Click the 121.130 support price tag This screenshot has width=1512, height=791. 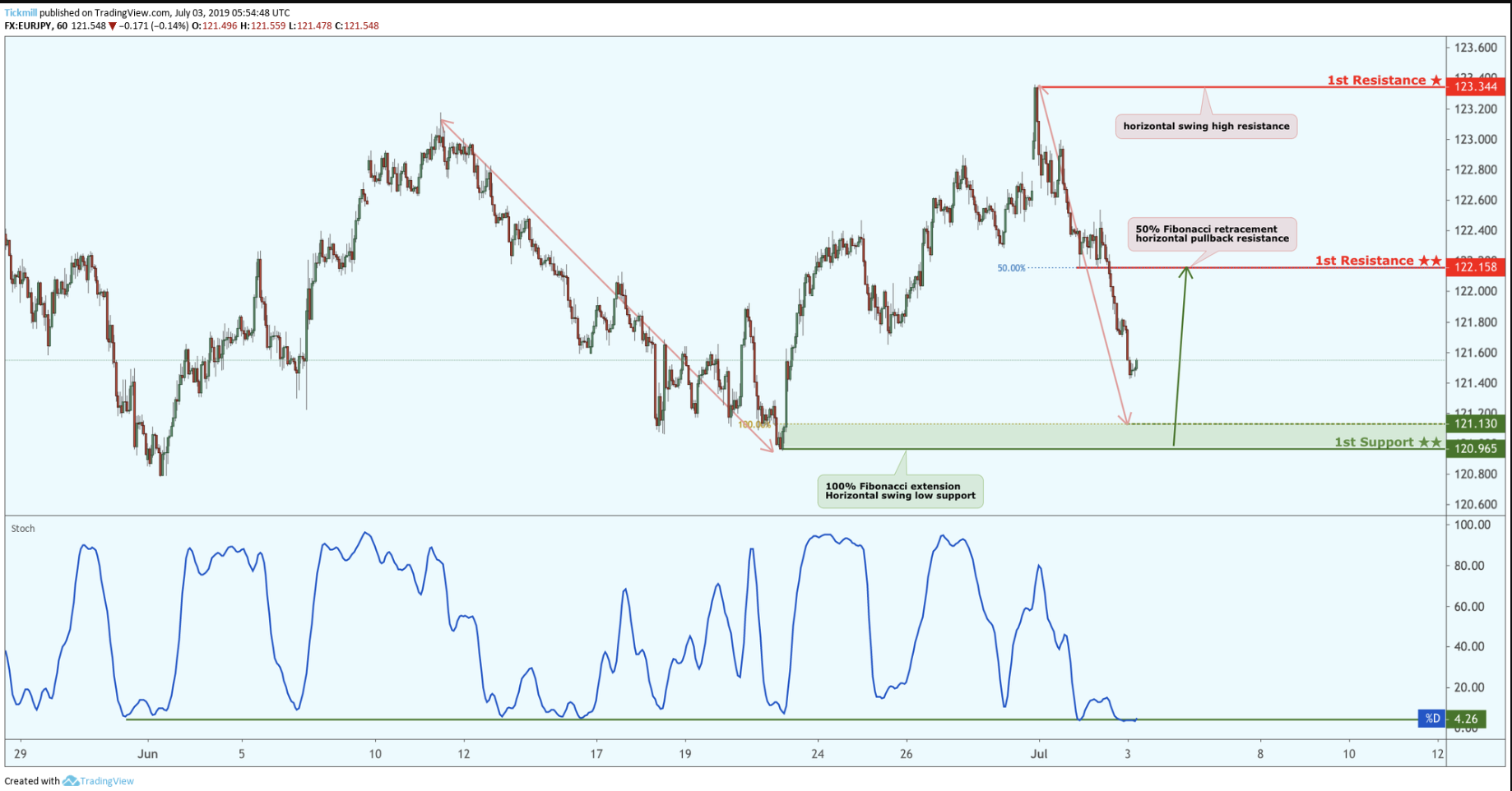pos(1476,423)
